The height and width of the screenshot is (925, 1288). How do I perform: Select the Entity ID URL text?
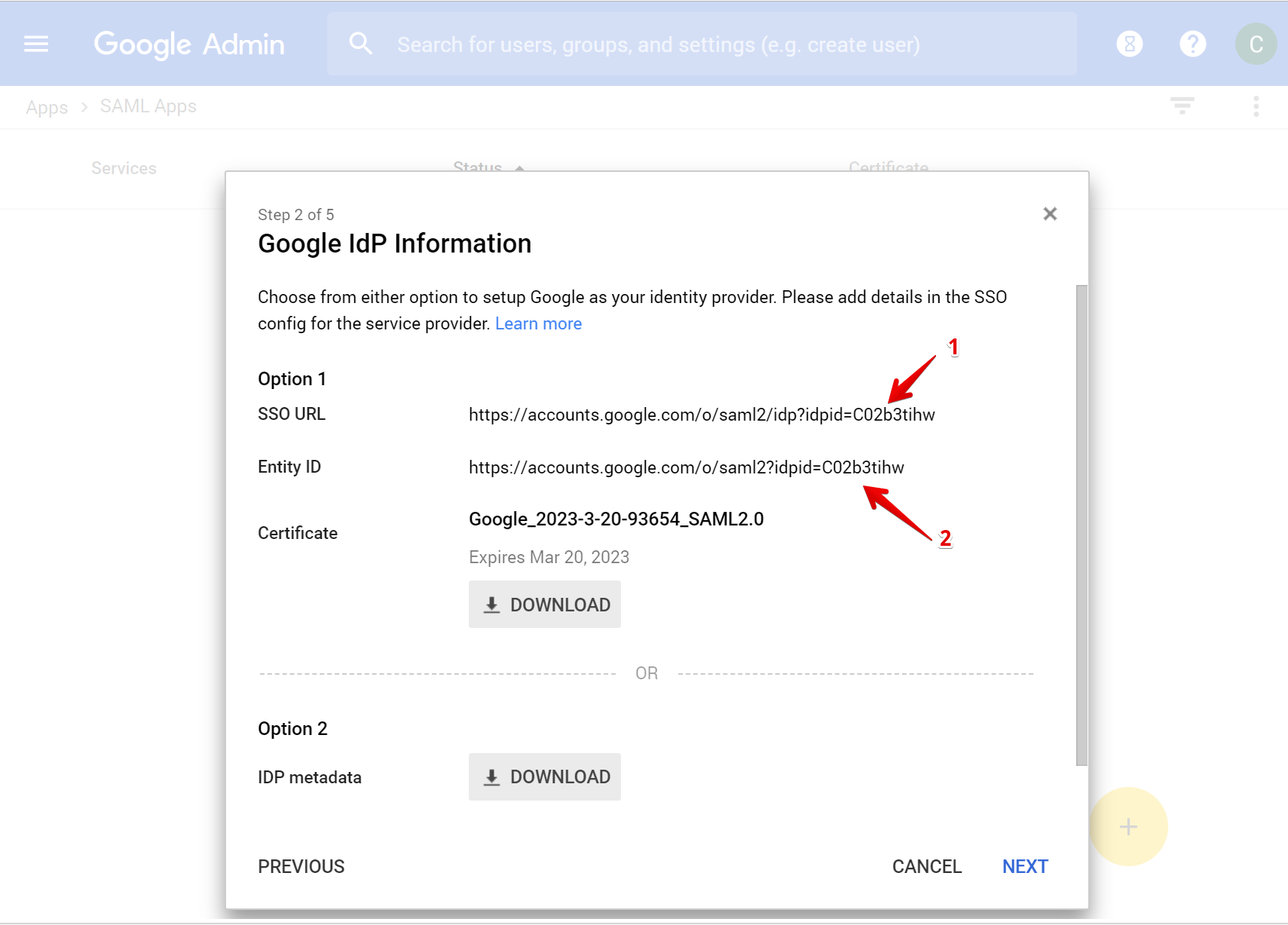(687, 467)
